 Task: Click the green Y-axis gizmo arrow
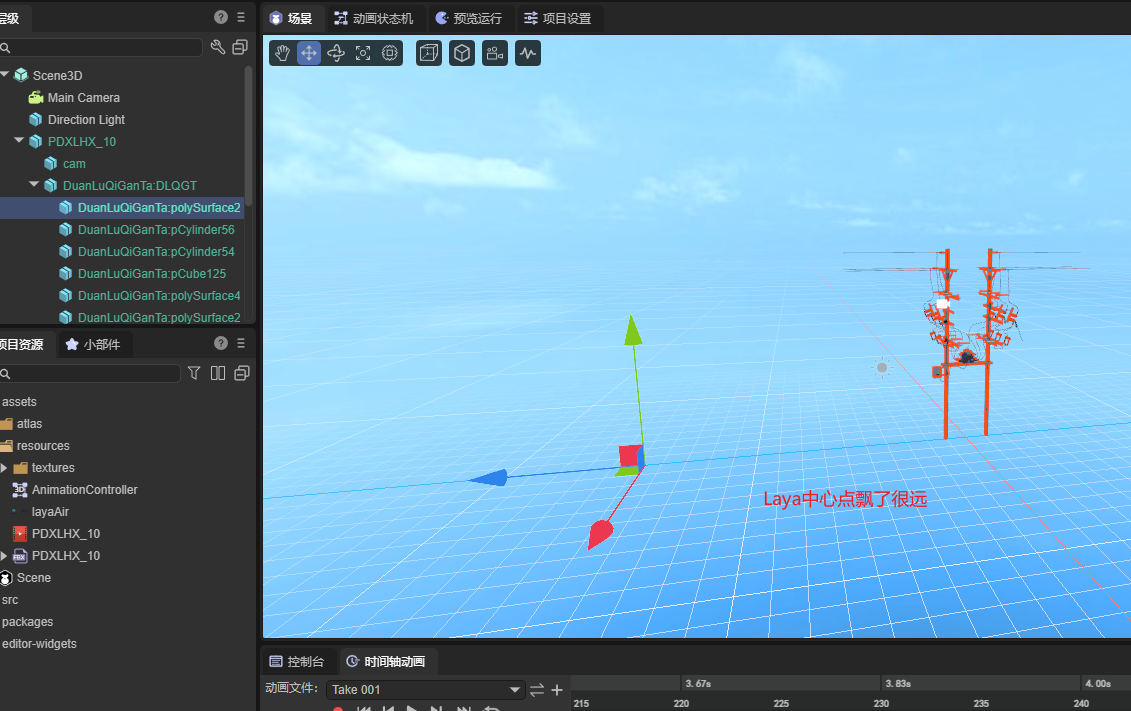pos(632,332)
